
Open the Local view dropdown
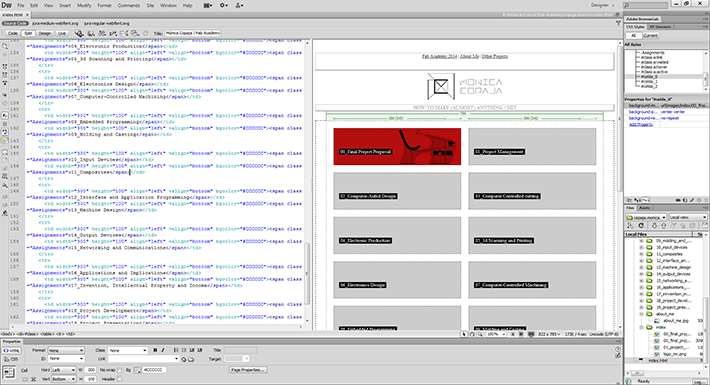[x=687, y=217]
